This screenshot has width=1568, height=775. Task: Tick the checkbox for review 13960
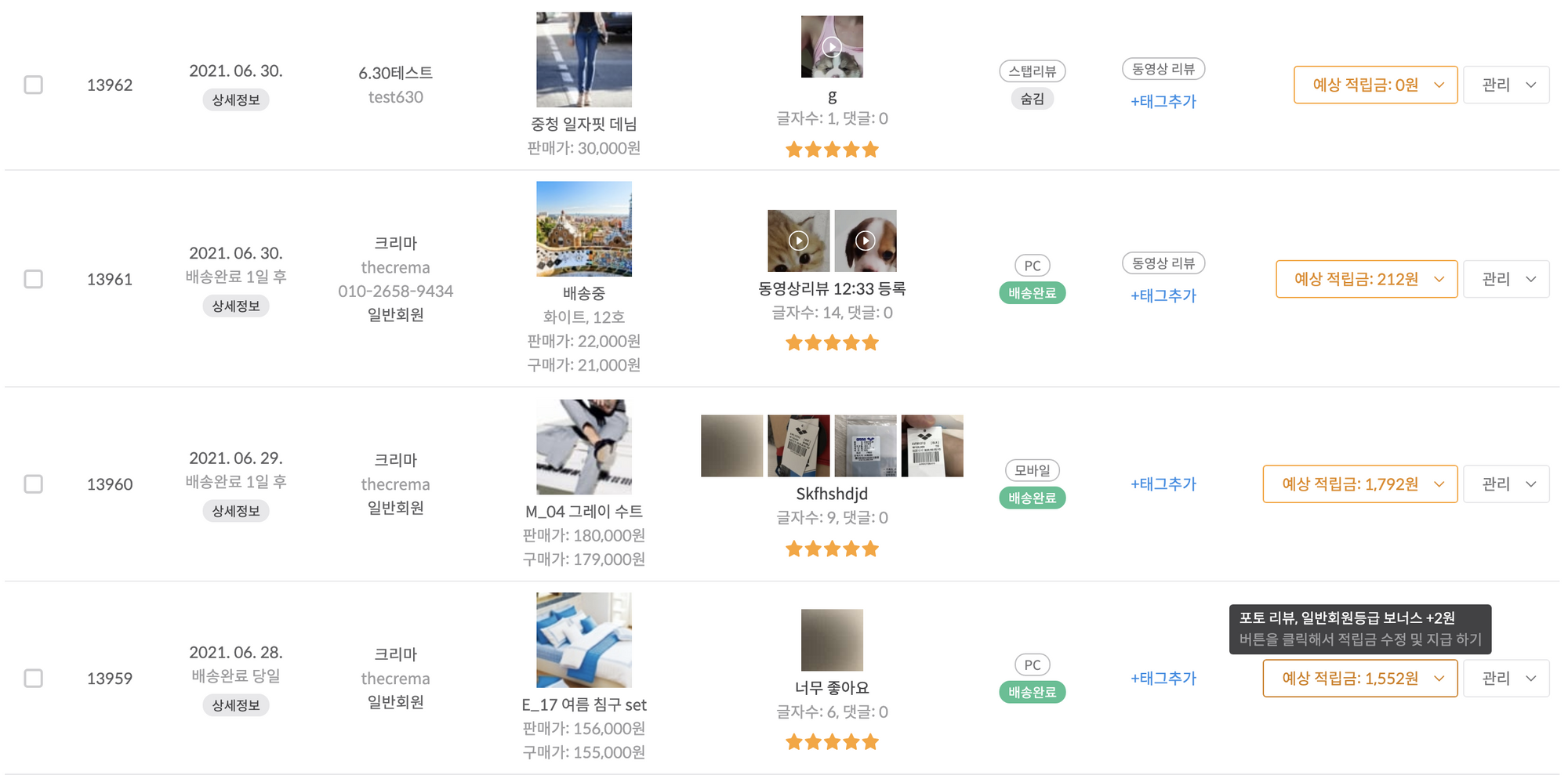click(x=33, y=484)
